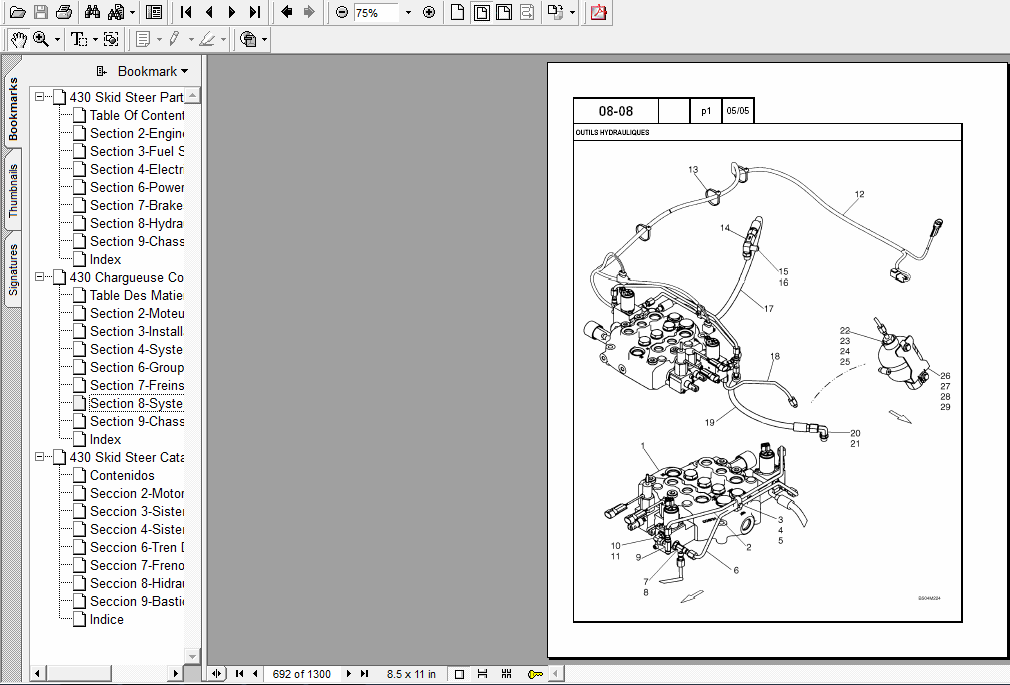Switch to the Thumbnails side tab

click(x=13, y=189)
